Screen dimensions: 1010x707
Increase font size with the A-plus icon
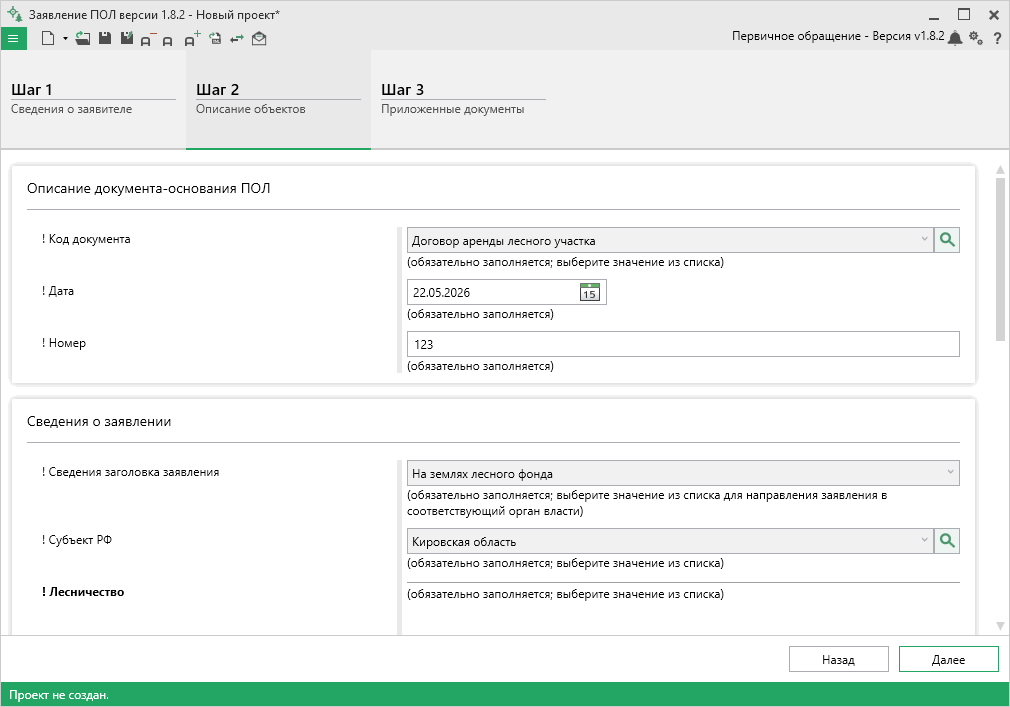point(192,39)
